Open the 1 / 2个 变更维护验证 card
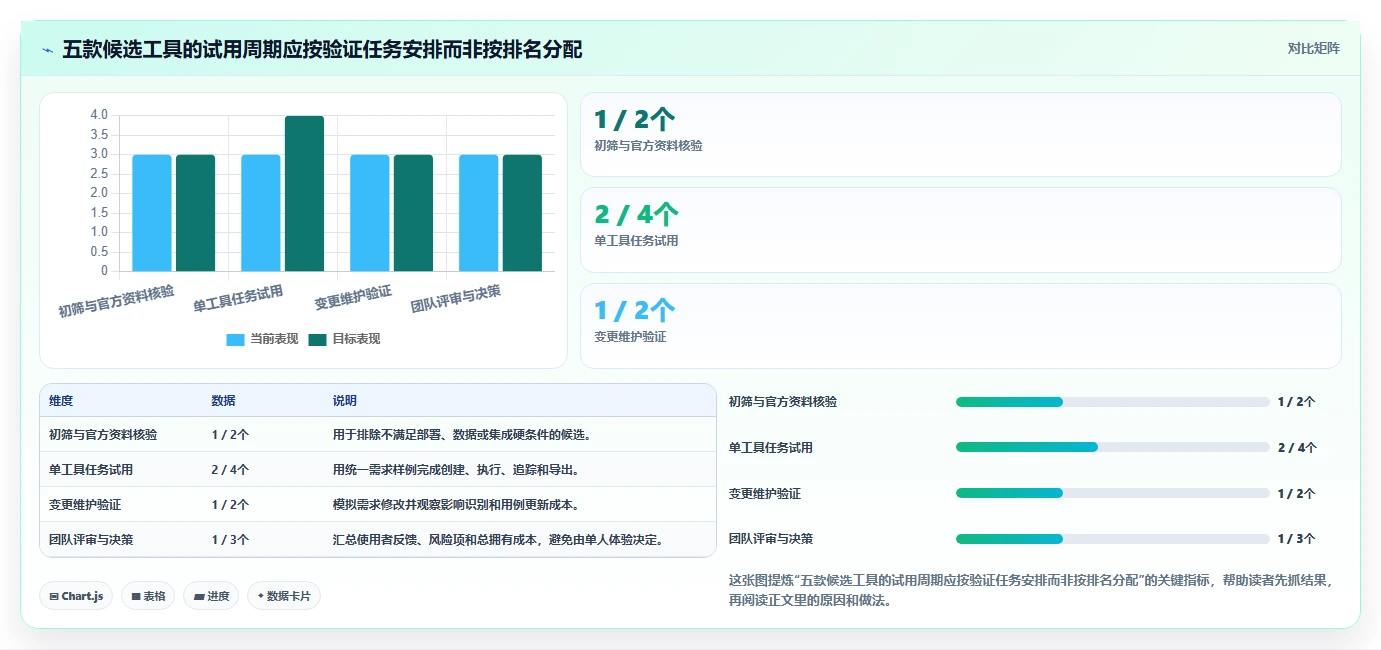The width and height of the screenshot is (1381, 650). tap(960, 326)
